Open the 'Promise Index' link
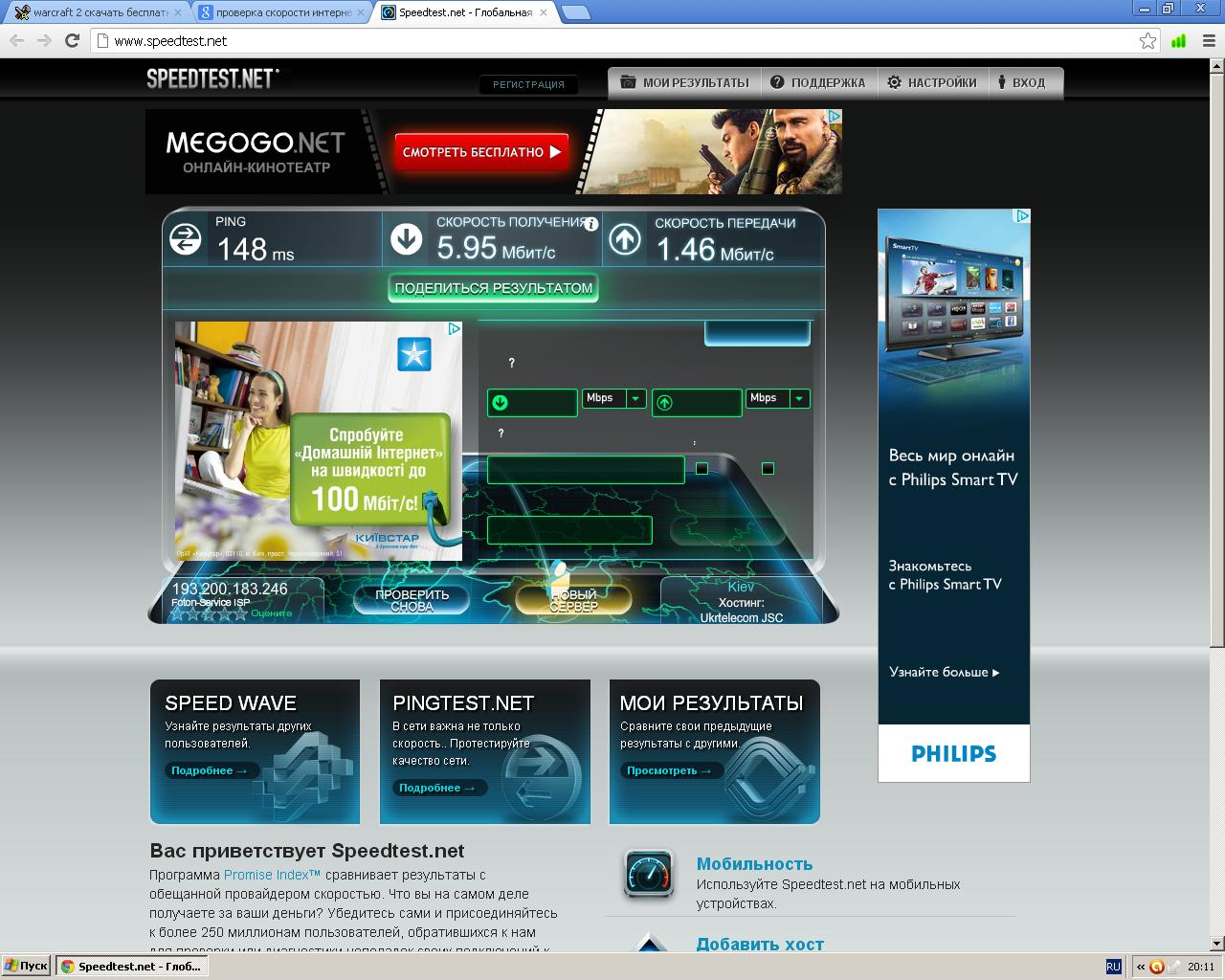The height and width of the screenshot is (980, 1225). [272, 875]
